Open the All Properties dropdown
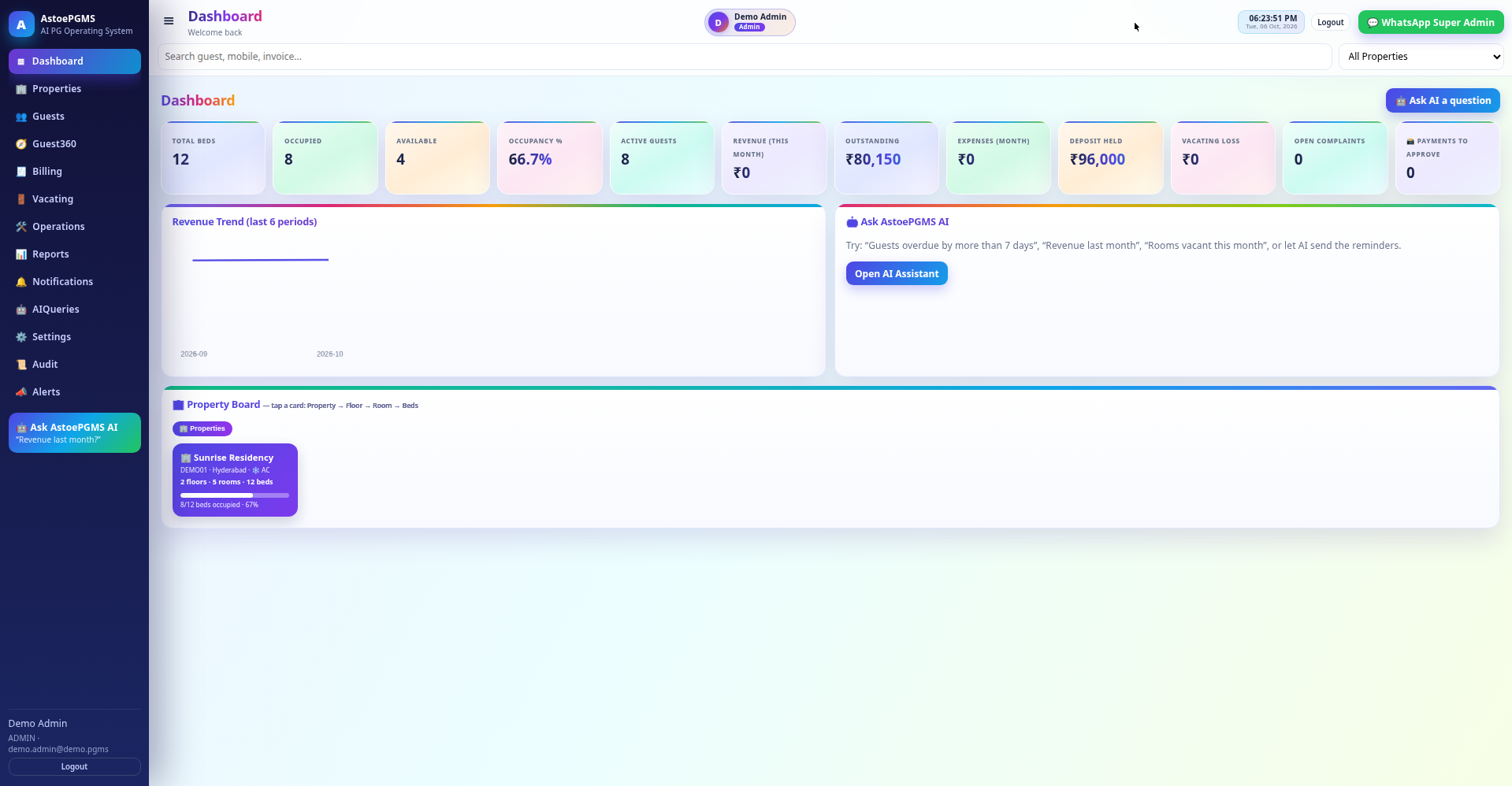Screen dimensions: 1512x786 pyautogui.click(x=1421, y=57)
